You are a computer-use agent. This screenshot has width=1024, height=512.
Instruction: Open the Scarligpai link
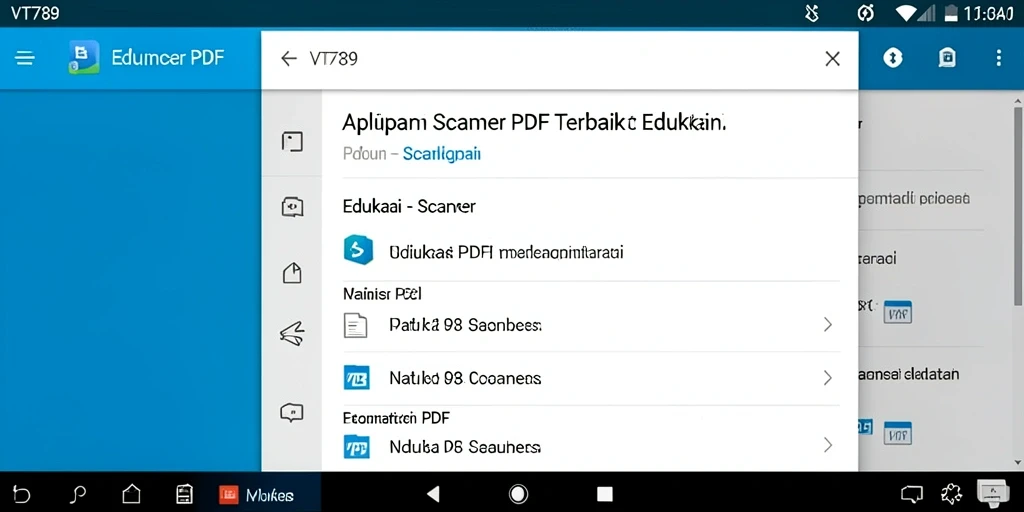tap(442, 154)
